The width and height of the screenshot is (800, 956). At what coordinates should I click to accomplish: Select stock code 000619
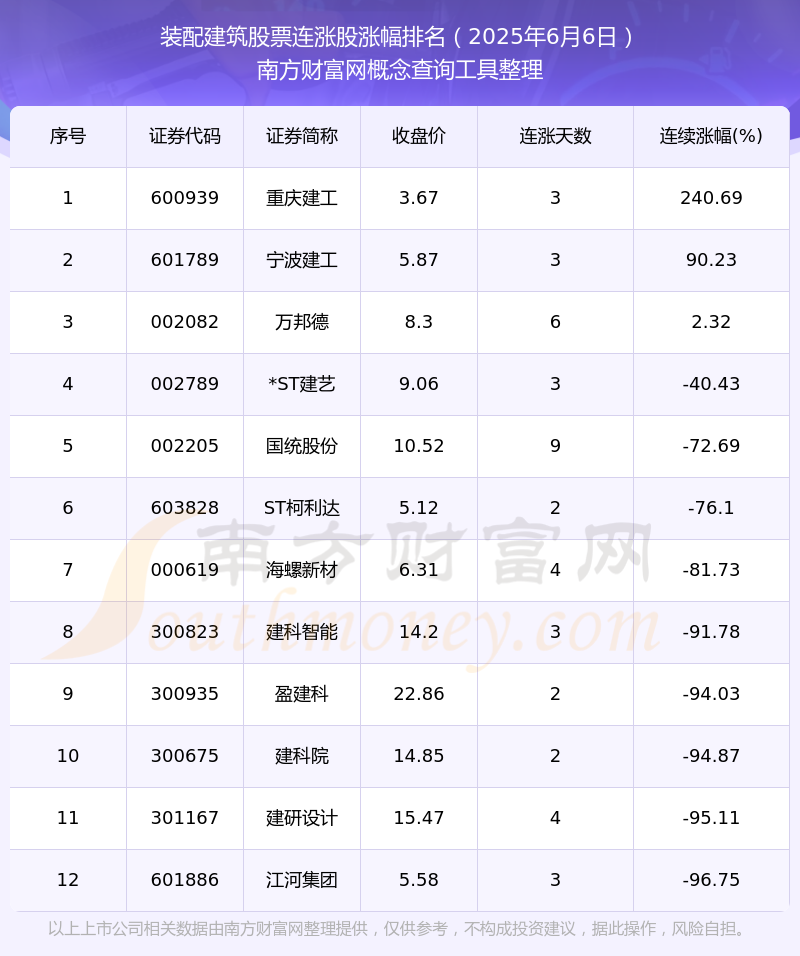[x=185, y=570]
